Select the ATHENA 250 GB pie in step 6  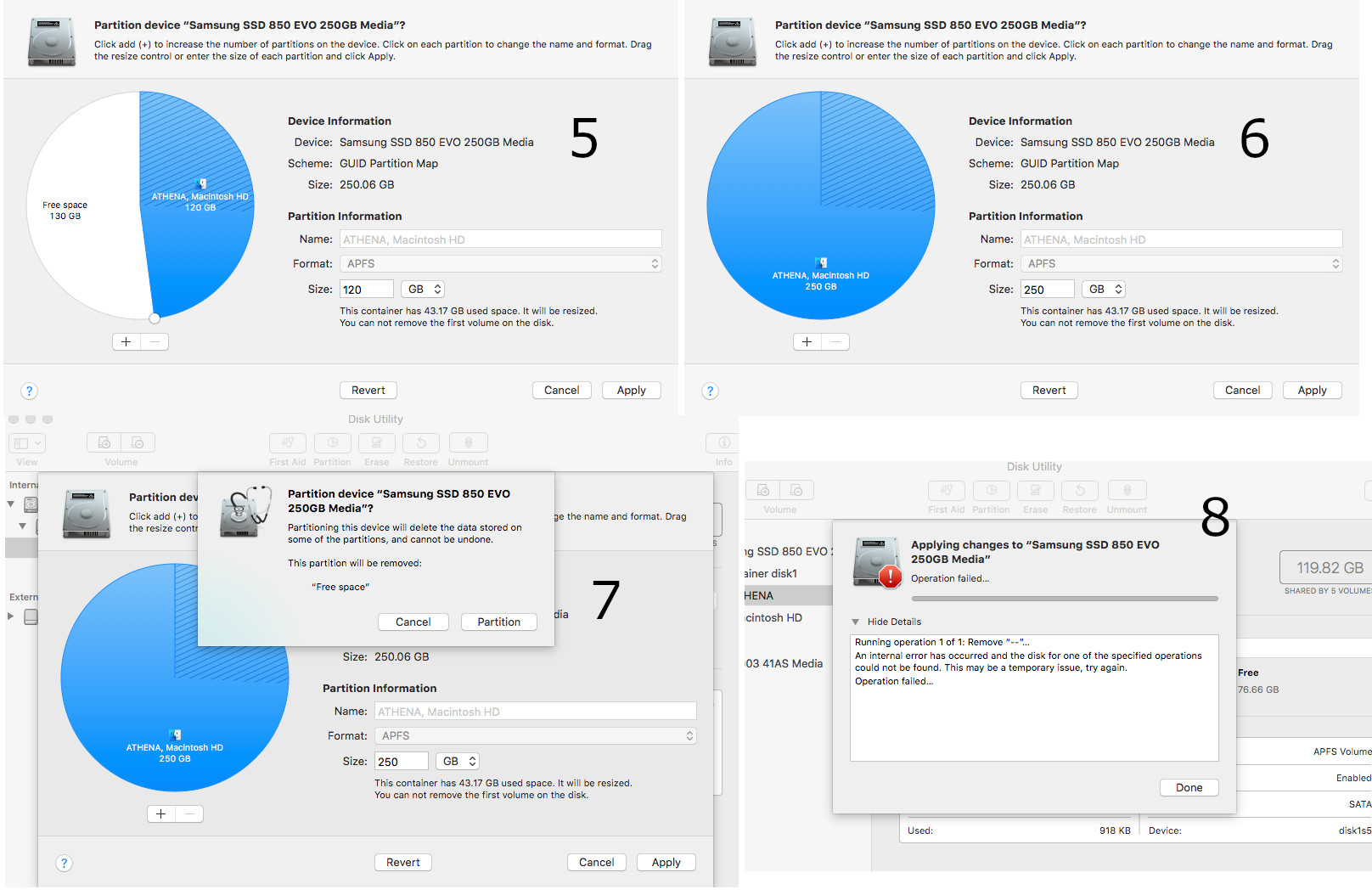tap(821, 205)
